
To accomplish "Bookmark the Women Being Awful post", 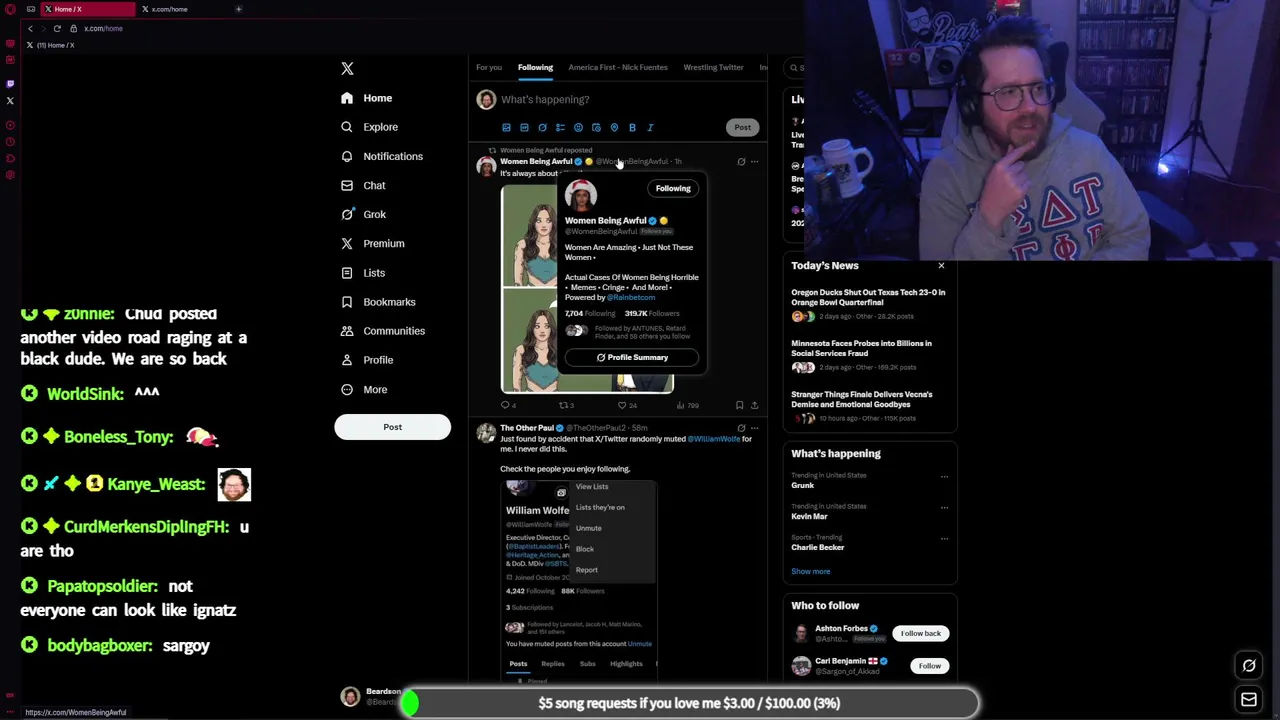I will point(739,405).
